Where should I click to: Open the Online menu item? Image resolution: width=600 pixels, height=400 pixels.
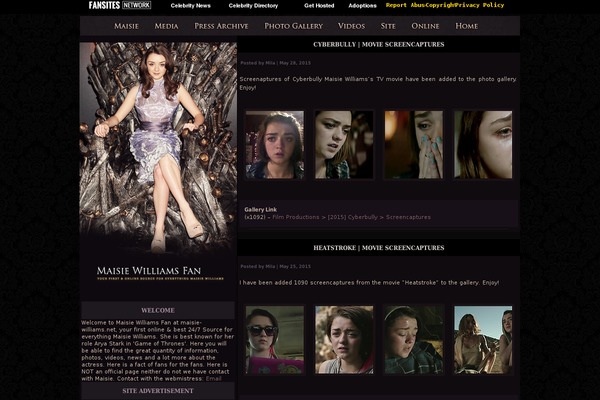[x=425, y=26]
